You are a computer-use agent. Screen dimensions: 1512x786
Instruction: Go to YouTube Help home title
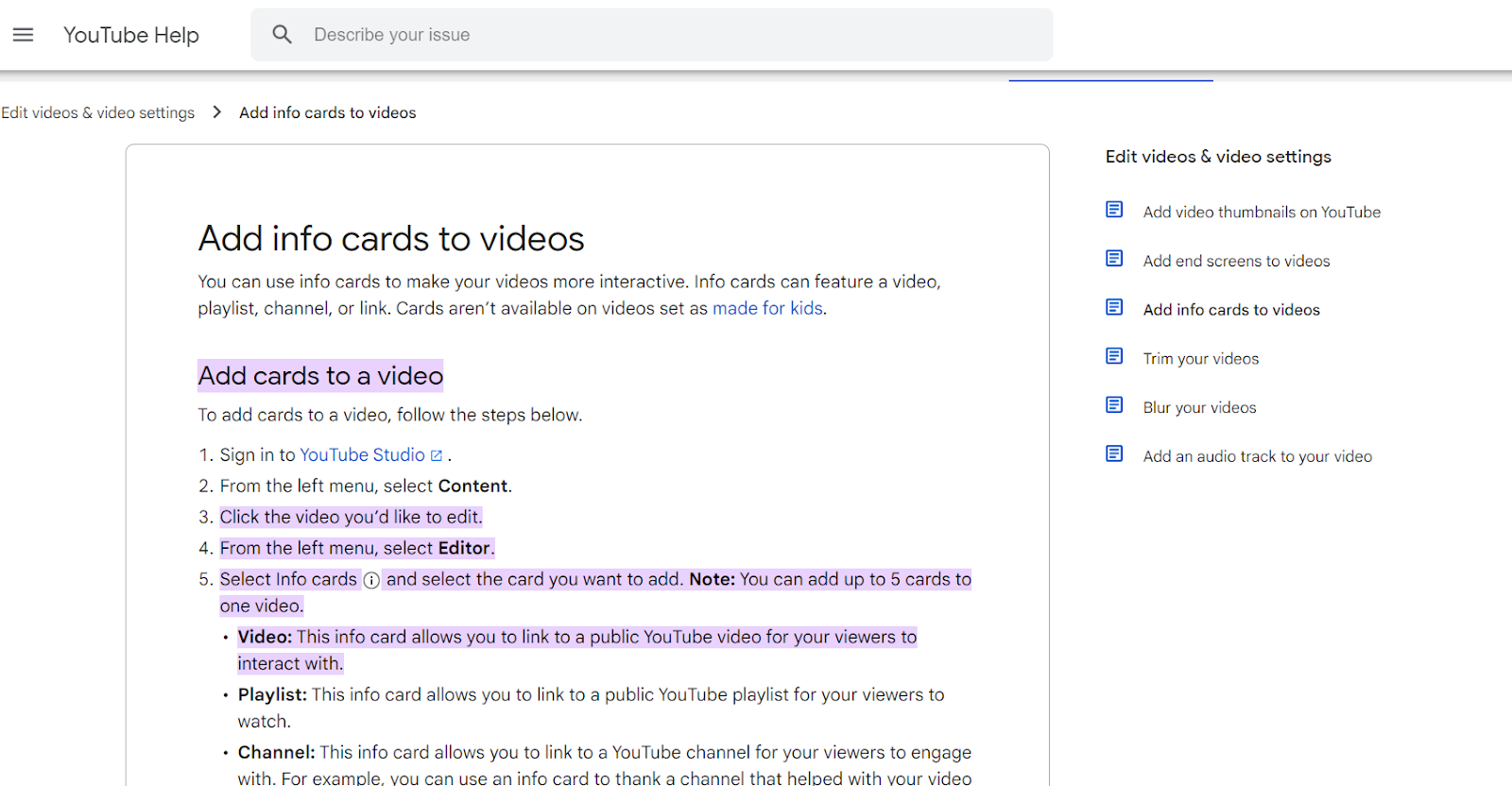pos(131,35)
